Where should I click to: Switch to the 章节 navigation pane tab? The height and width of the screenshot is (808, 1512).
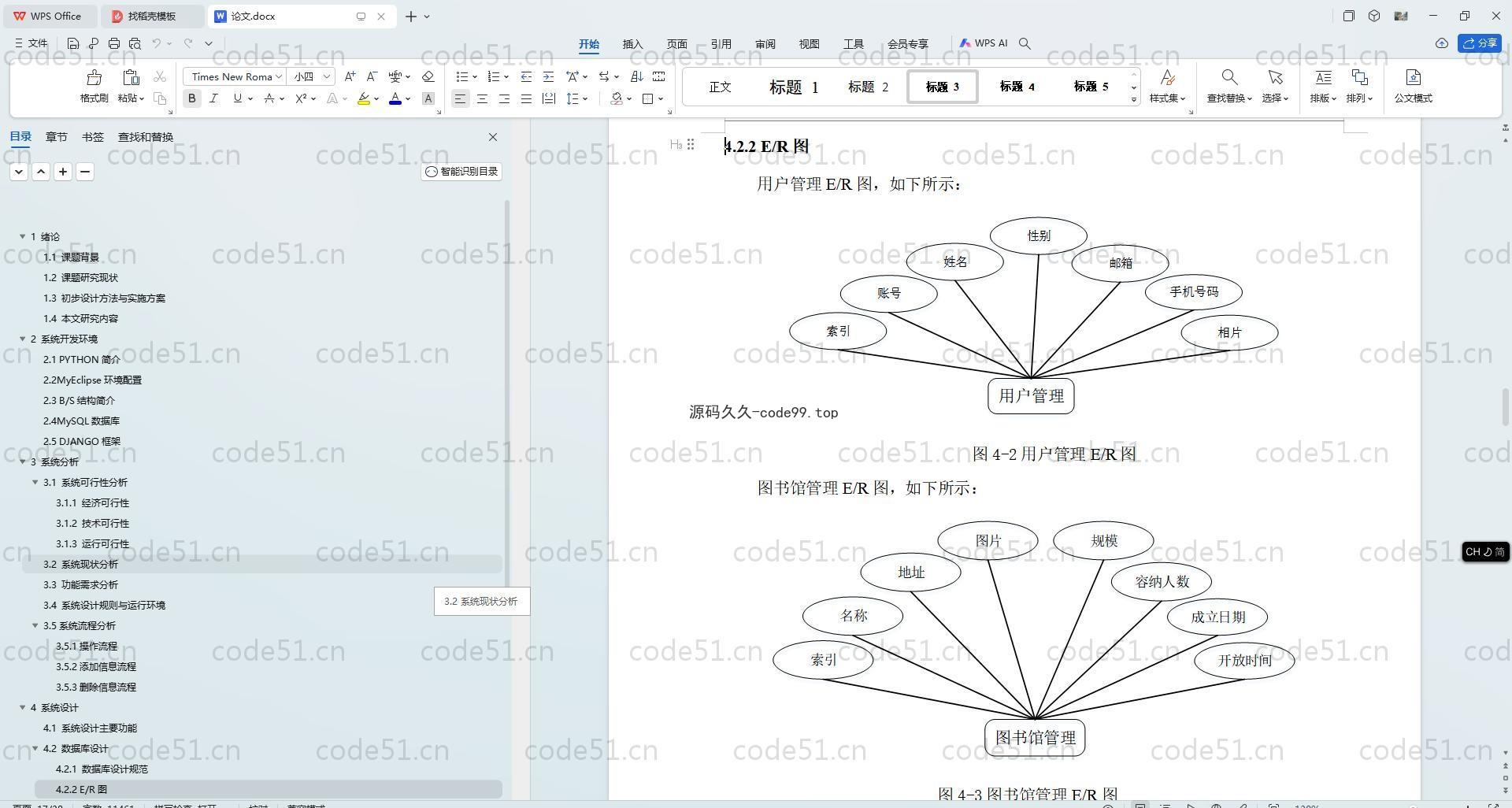[x=56, y=137]
